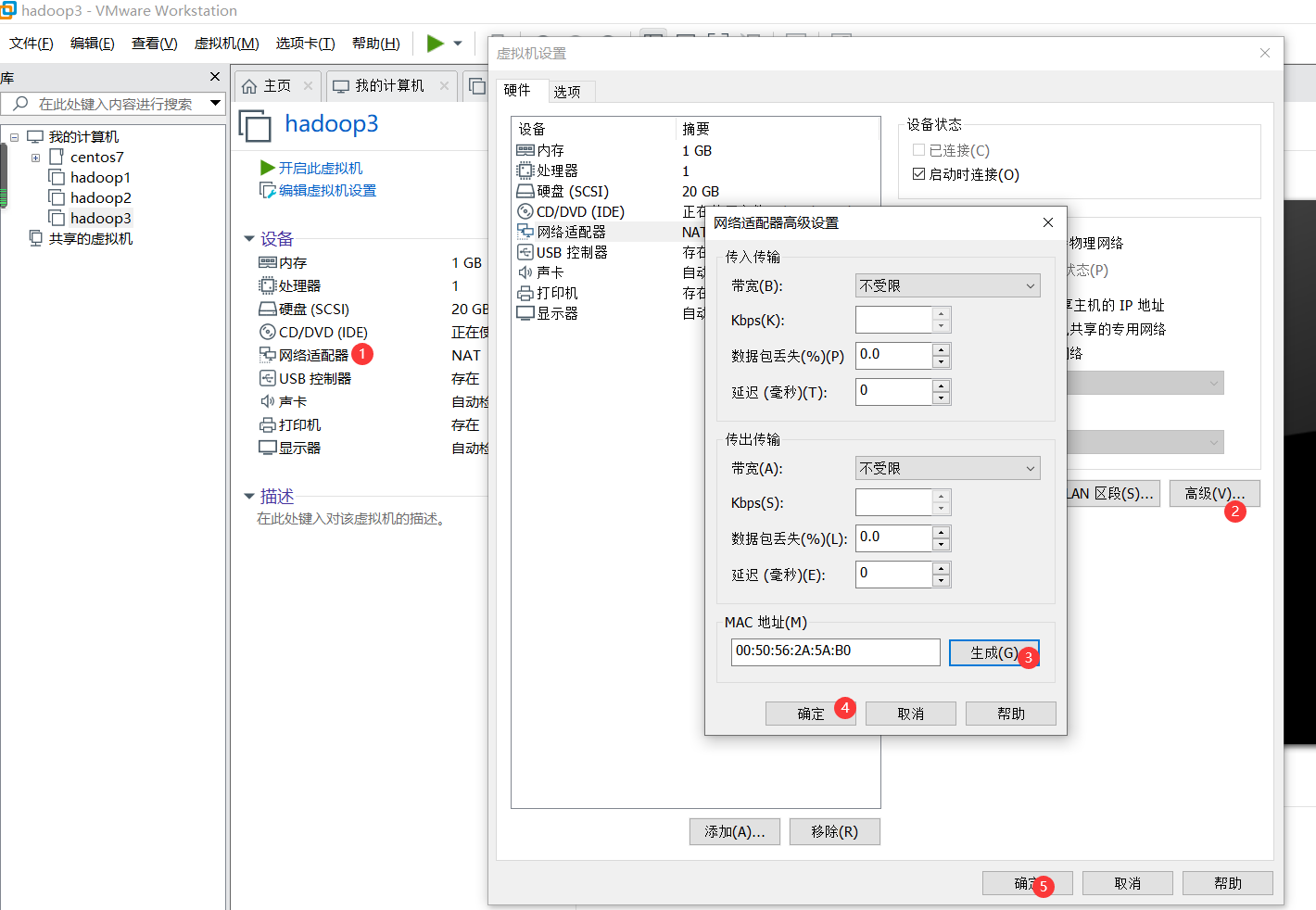Select 声卡 icon in settings device list
This screenshot has width=1316, height=910.
tap(525, 272)
